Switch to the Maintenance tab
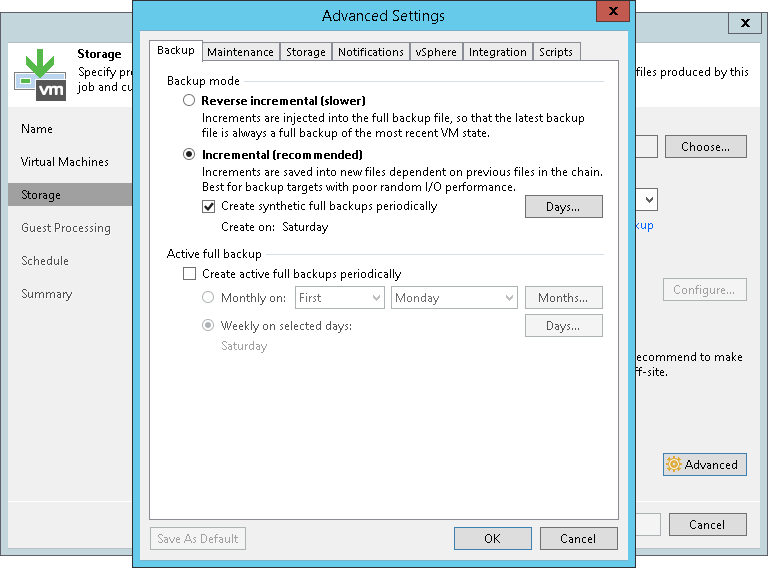Screen dimensions: 768x568 pos(240,52)
